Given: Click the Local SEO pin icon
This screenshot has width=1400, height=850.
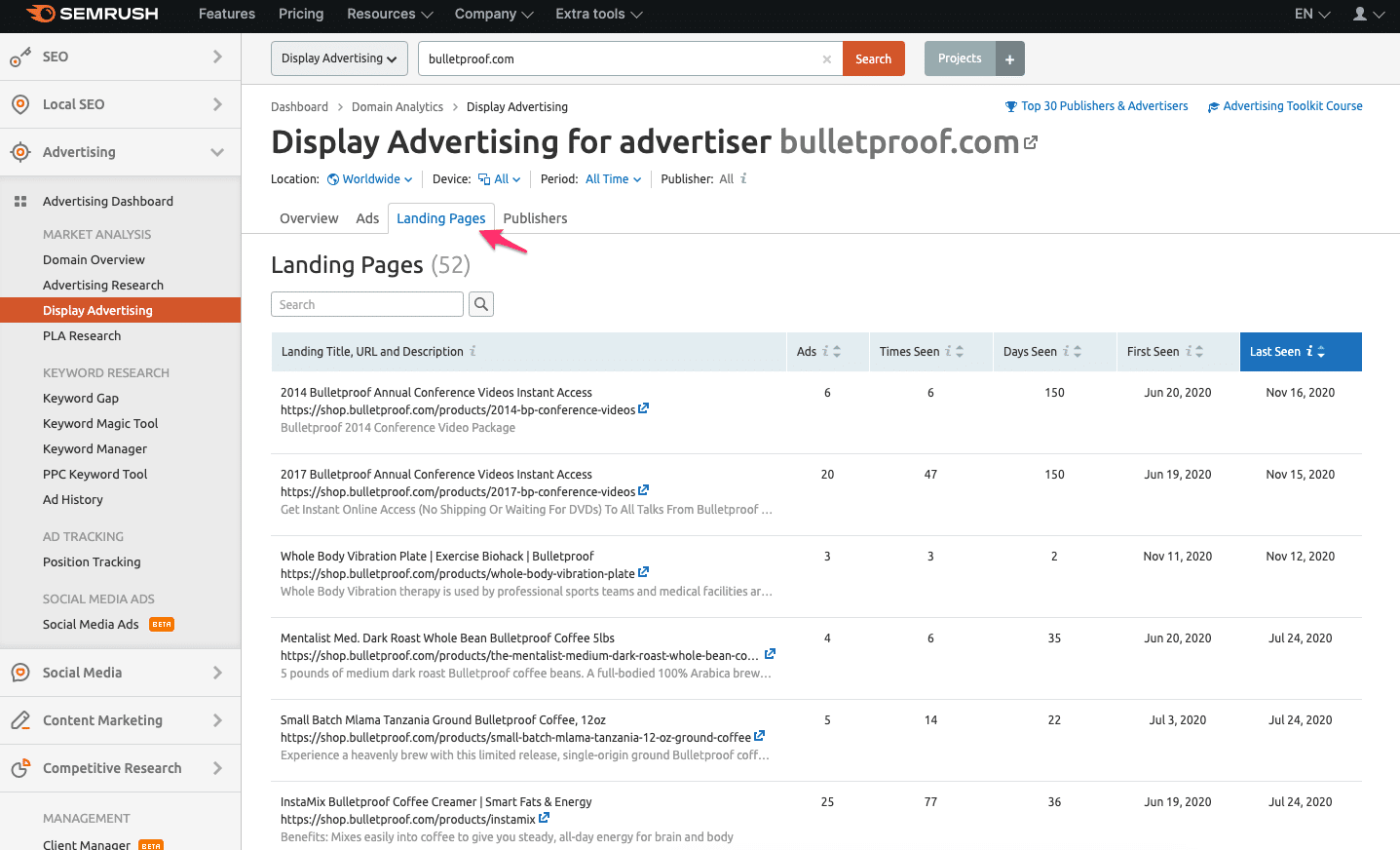Looking at the screenshot, I should [20, 104].
